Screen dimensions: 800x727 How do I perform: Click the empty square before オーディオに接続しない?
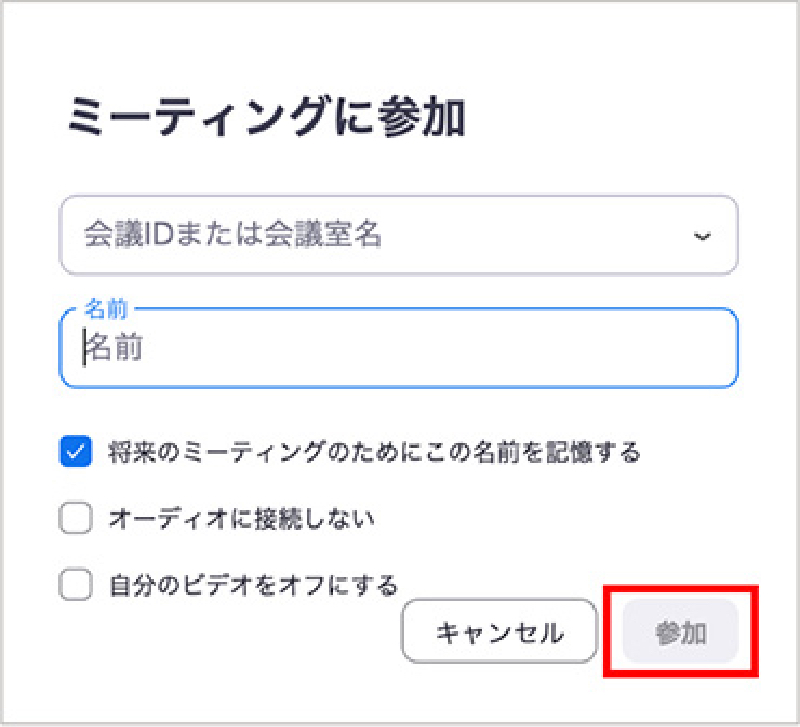76,518
